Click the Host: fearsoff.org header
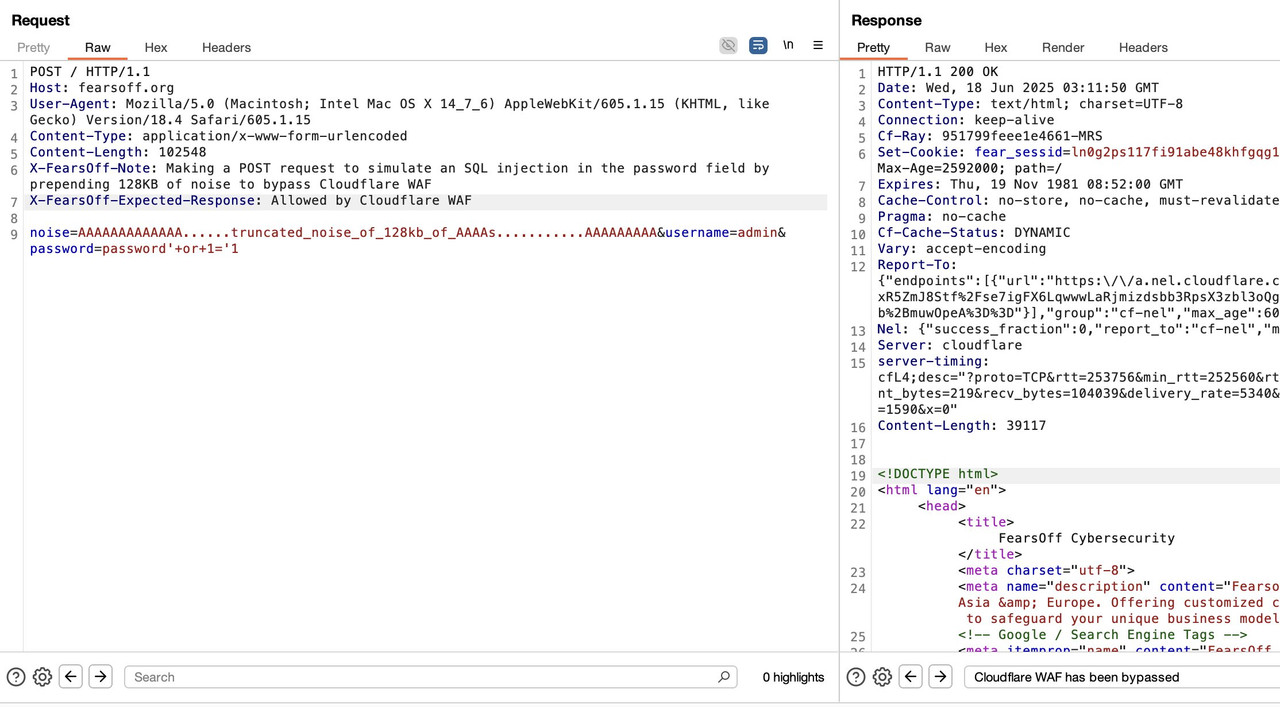 [x=102, y=88]
